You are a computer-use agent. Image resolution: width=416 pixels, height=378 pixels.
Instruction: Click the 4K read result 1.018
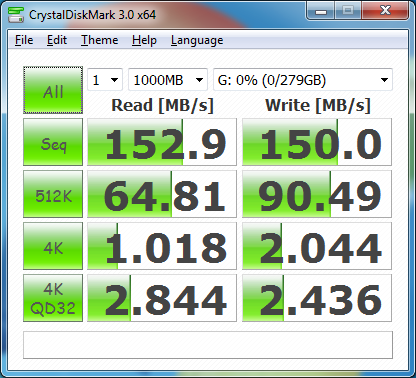(162, 246)
